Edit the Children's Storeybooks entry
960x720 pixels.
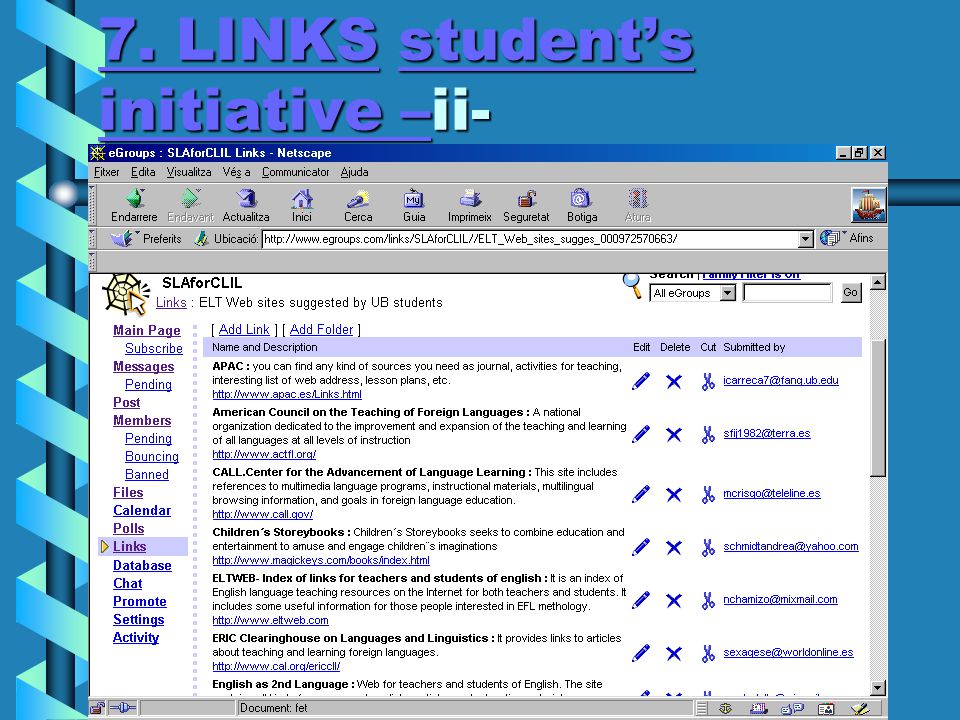pyautogui.click(x=640, y=547)
